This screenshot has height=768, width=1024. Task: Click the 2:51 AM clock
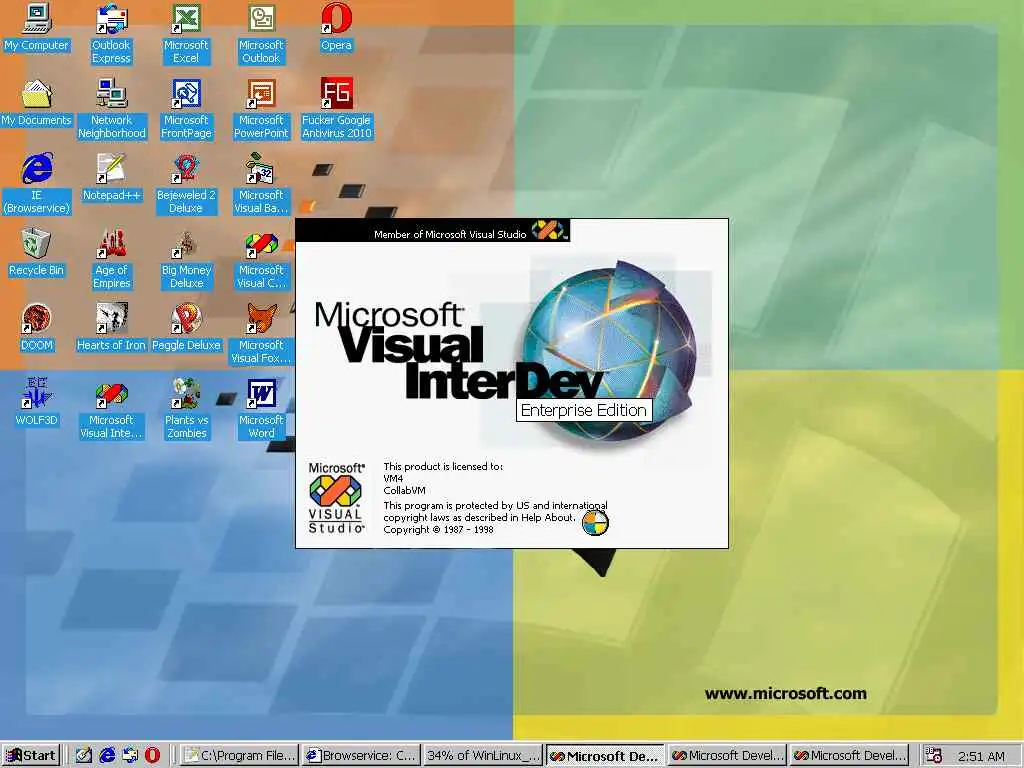[981, 756]
